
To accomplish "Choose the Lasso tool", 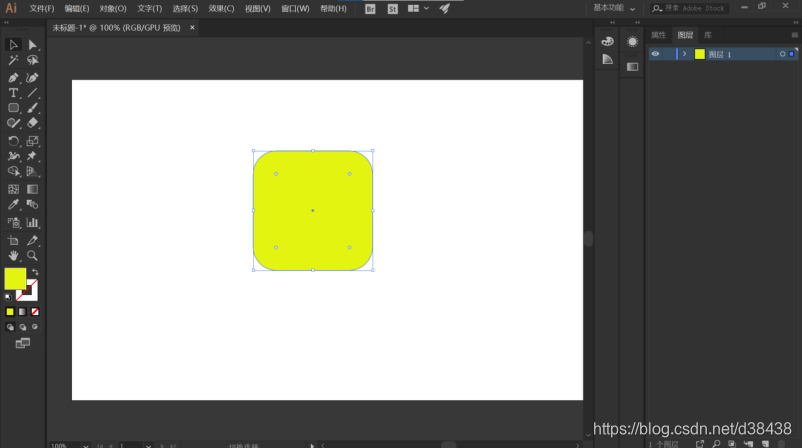I will [32, 60].
